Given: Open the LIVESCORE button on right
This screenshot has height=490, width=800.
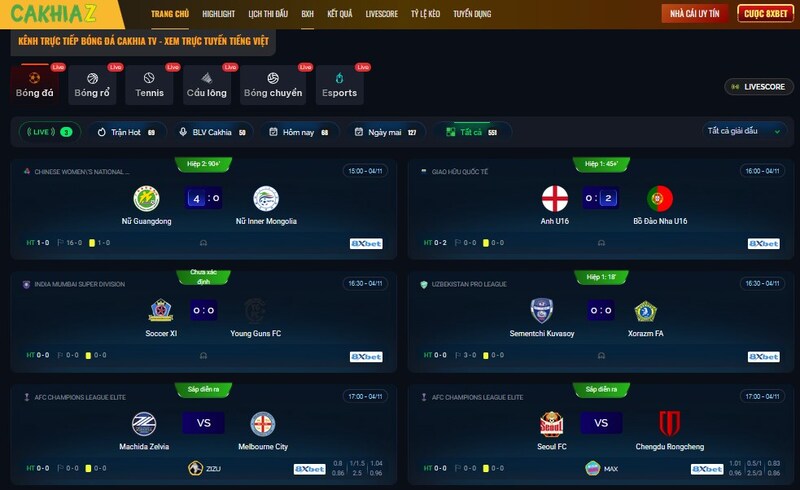Looking at the screenshot, I should (759, 87).
